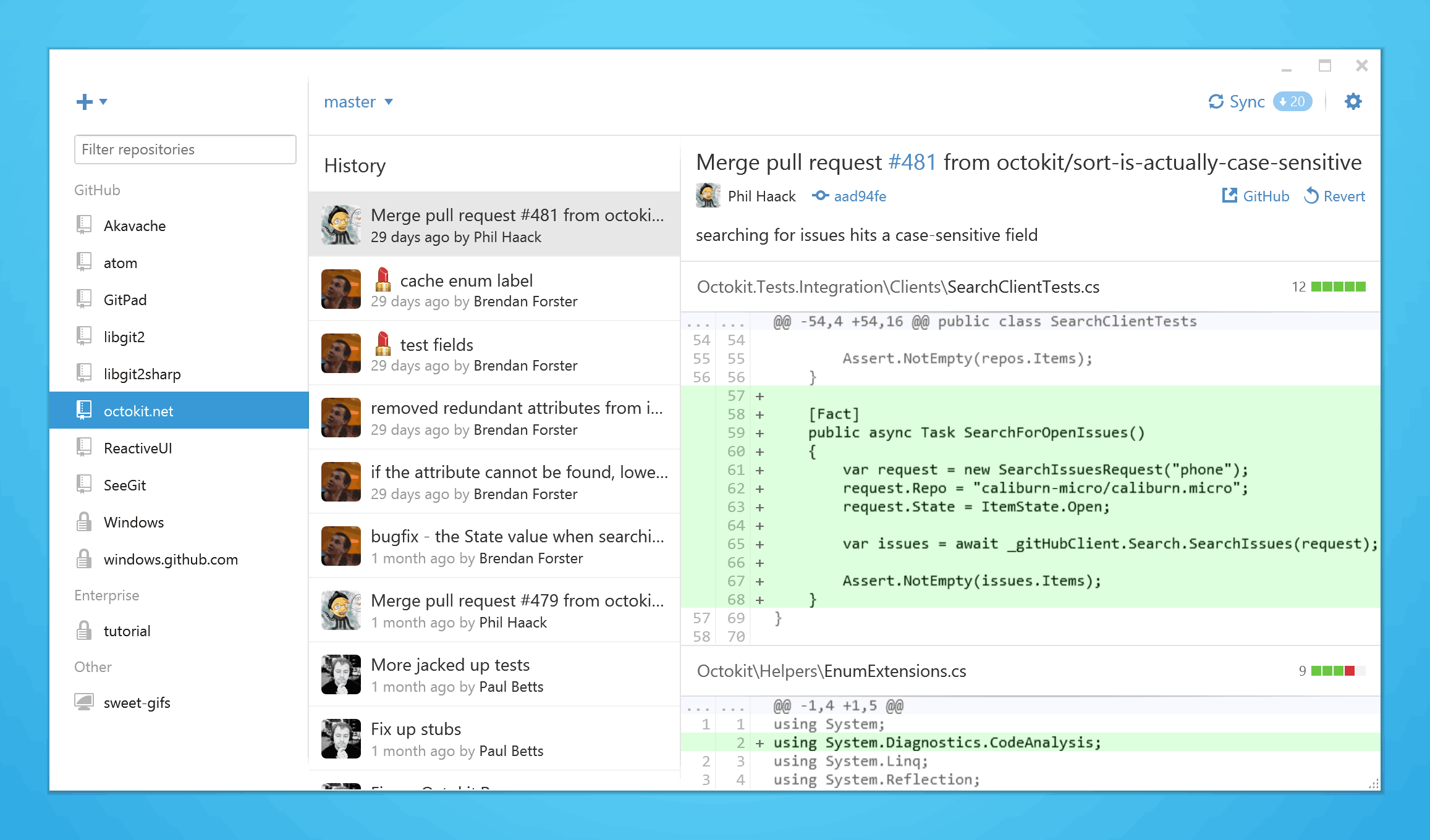The image size is (1430, 840).
Task: Click commit description about case-sensitive field
Action: [866, 235]
